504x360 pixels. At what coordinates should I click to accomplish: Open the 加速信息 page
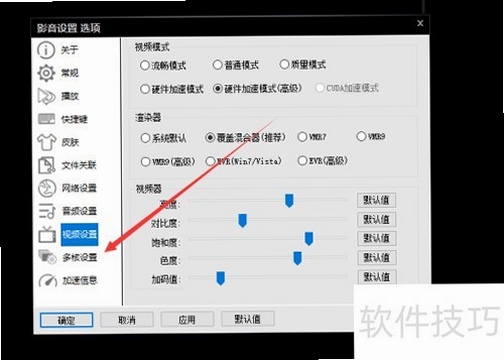pyautogui.click(x=80, y=281)
